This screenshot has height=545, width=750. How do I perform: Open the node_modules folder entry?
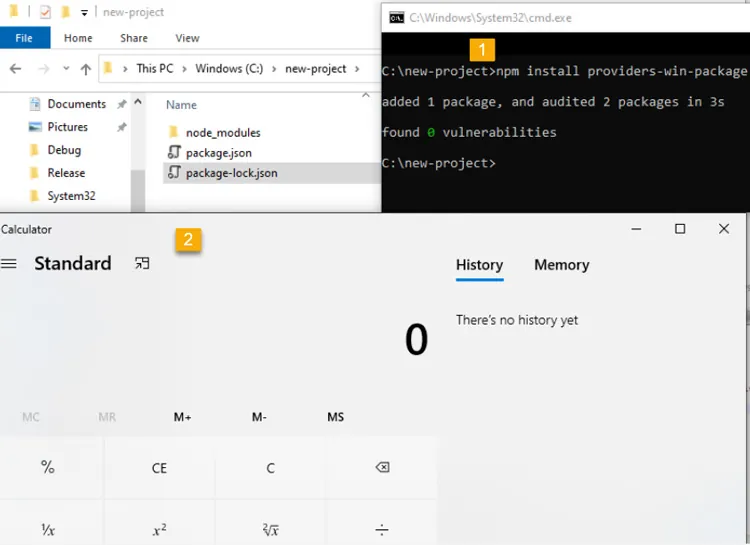[223, 133]
